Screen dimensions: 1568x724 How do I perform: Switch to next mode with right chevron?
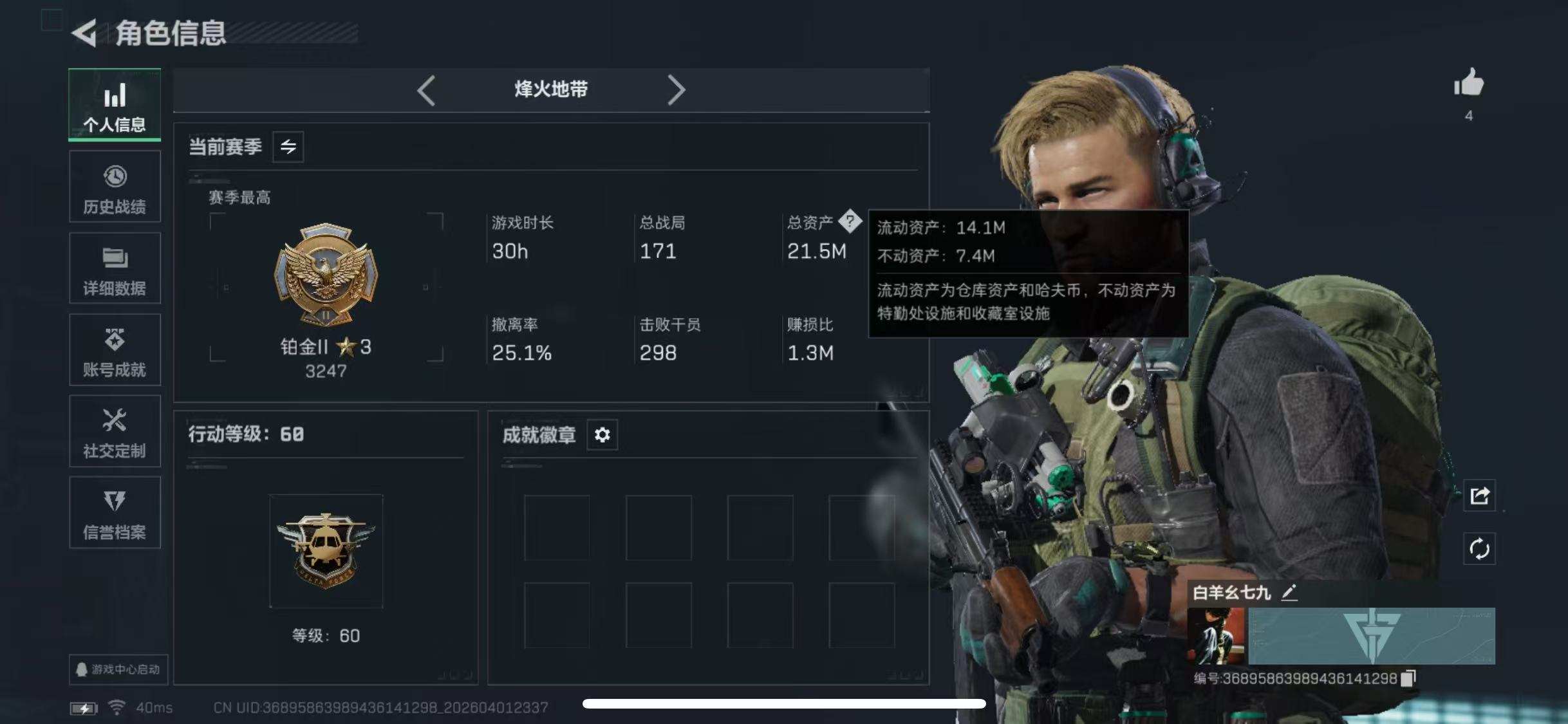(x=675, y=90)
